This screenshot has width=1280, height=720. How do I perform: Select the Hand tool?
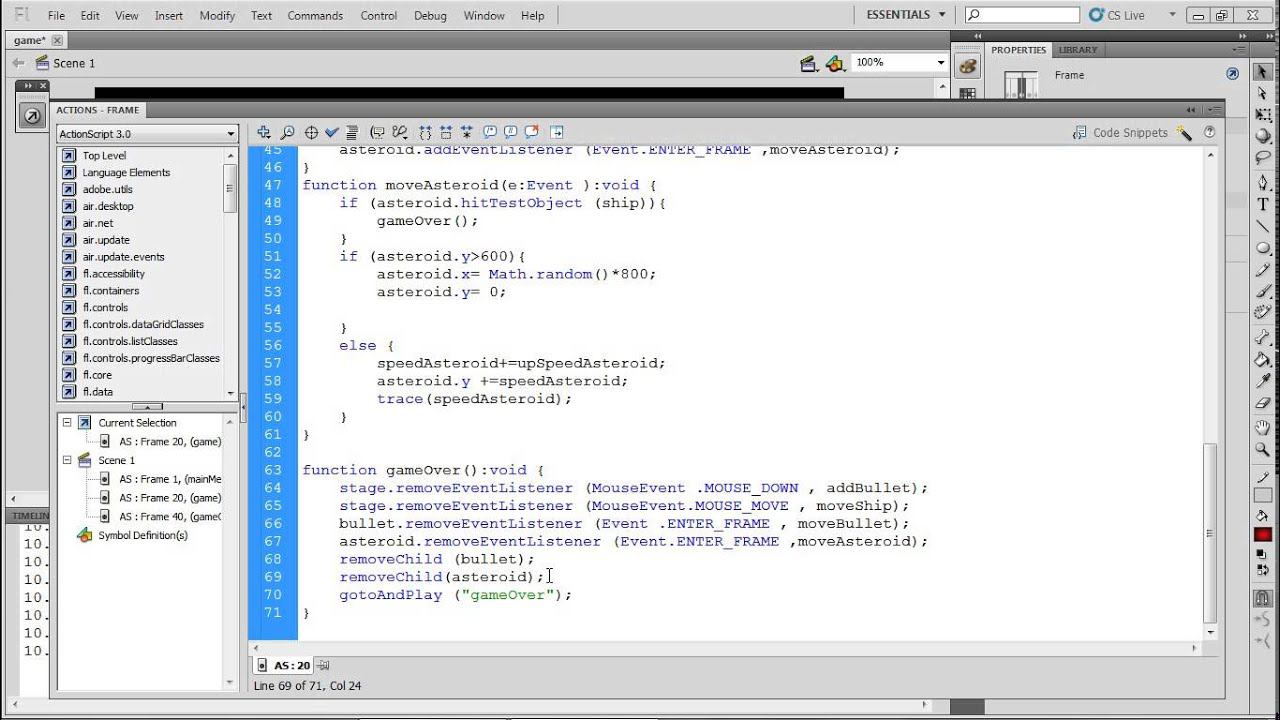[x=1263, y=428]
